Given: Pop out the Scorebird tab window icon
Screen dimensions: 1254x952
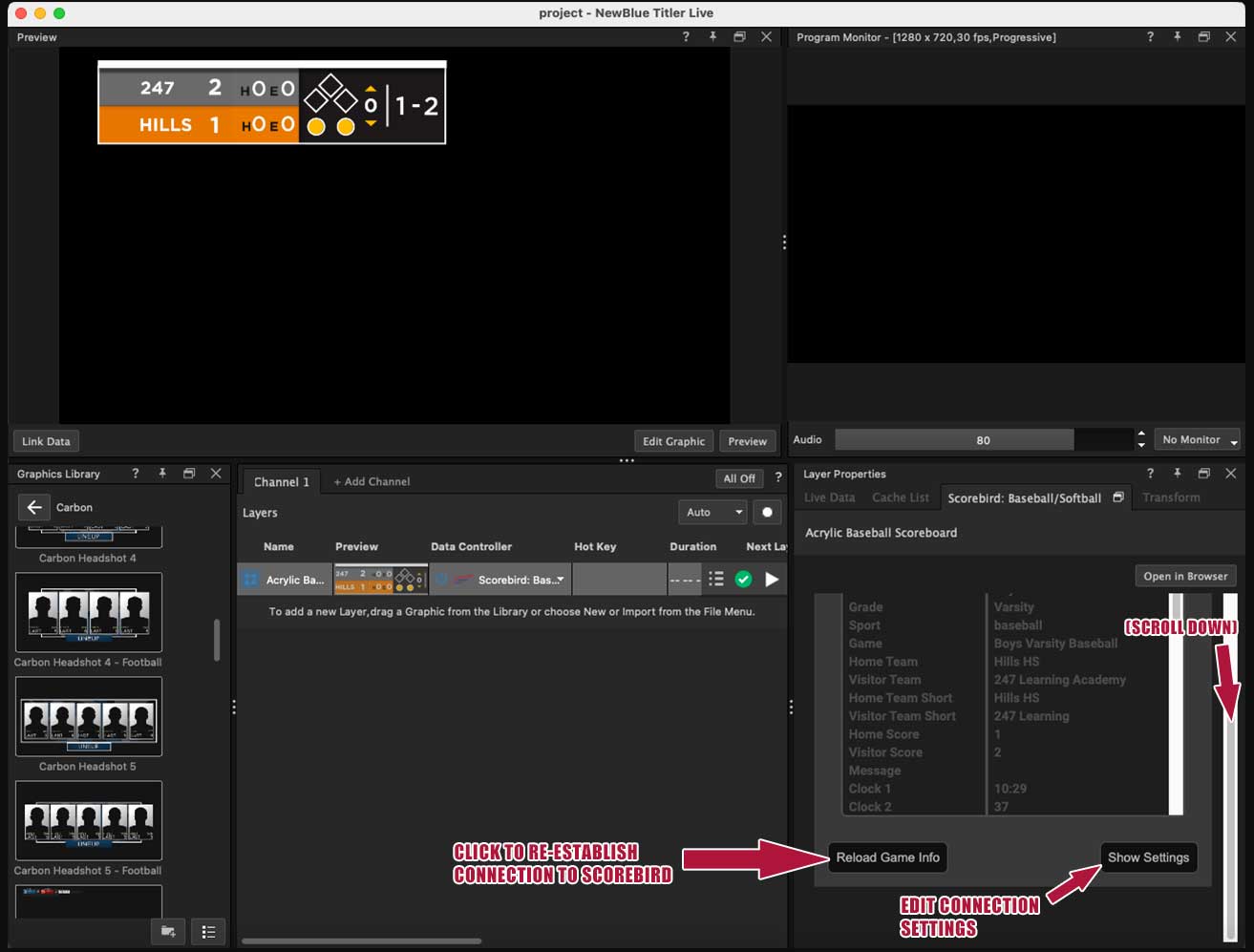Looking at the screenshot, I should [x=1118, y=497].
